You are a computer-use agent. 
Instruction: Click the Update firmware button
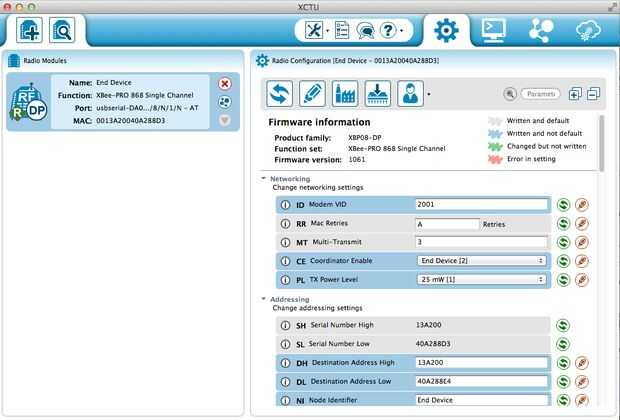tap(378, 94)
